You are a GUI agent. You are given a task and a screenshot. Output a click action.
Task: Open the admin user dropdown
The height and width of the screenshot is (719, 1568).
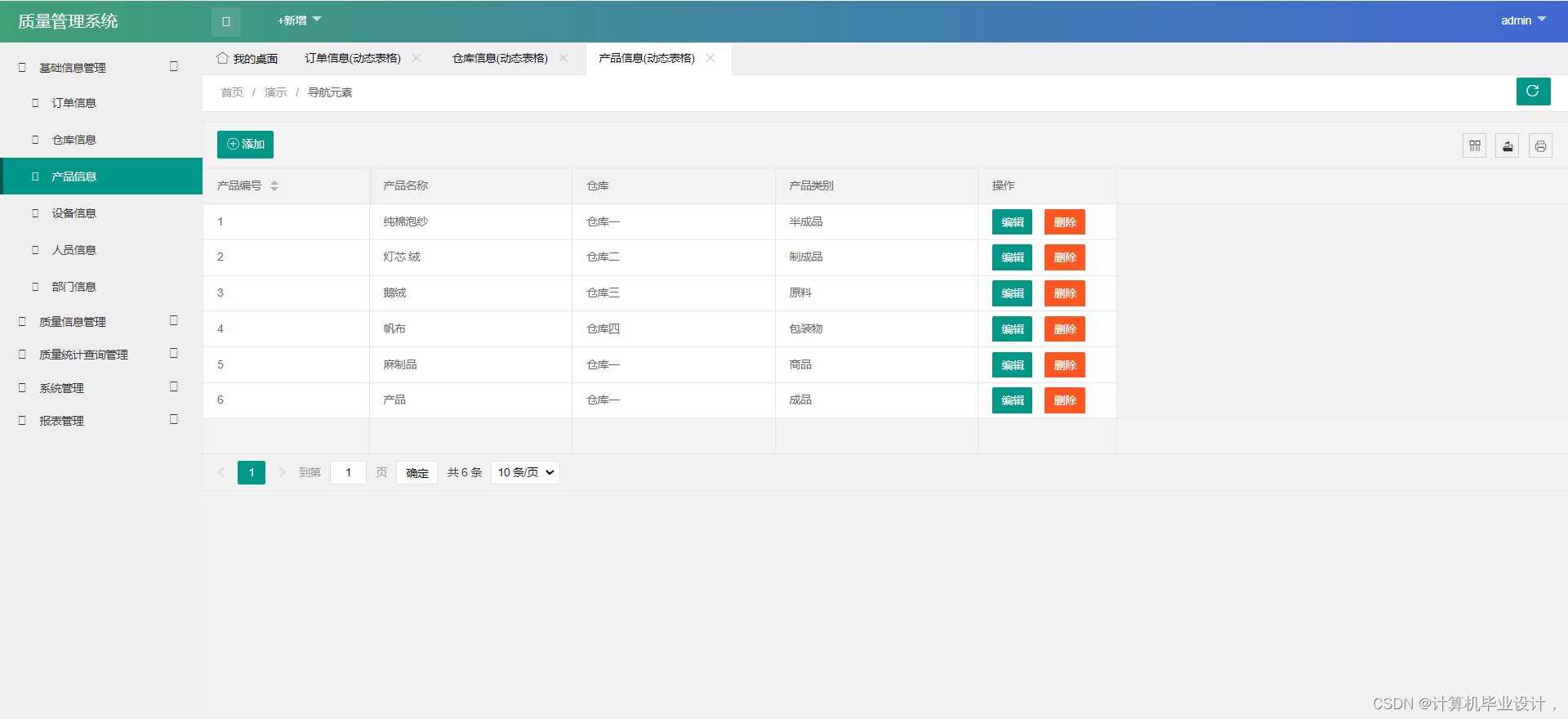[1523, 20]
